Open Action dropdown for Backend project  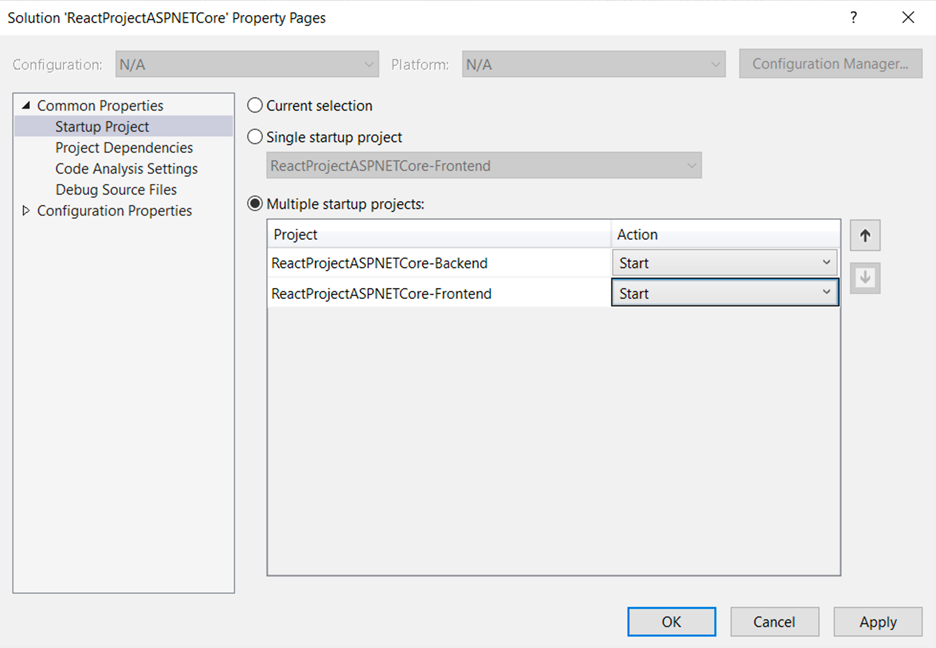coord(725,263)
